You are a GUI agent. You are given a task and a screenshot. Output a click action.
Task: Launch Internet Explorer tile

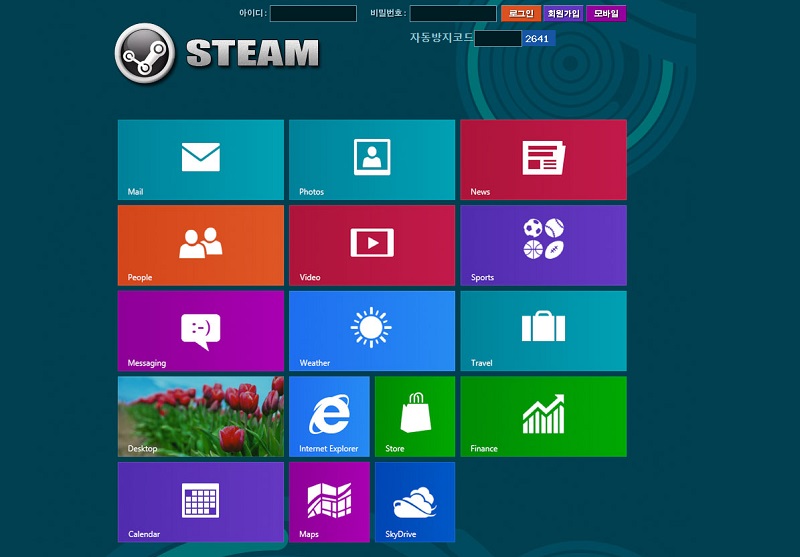tap(329, 417)
